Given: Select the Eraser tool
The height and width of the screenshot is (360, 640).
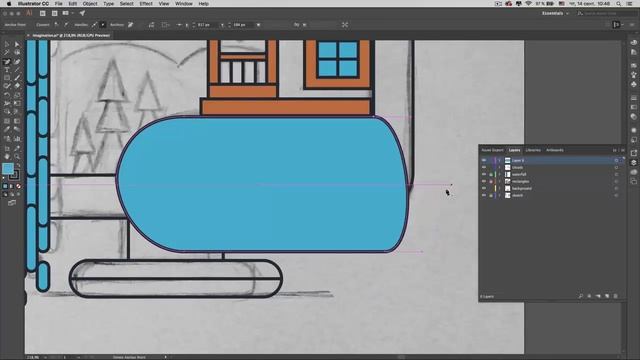Looking at the screenshot, I should (x=17, y=86).
